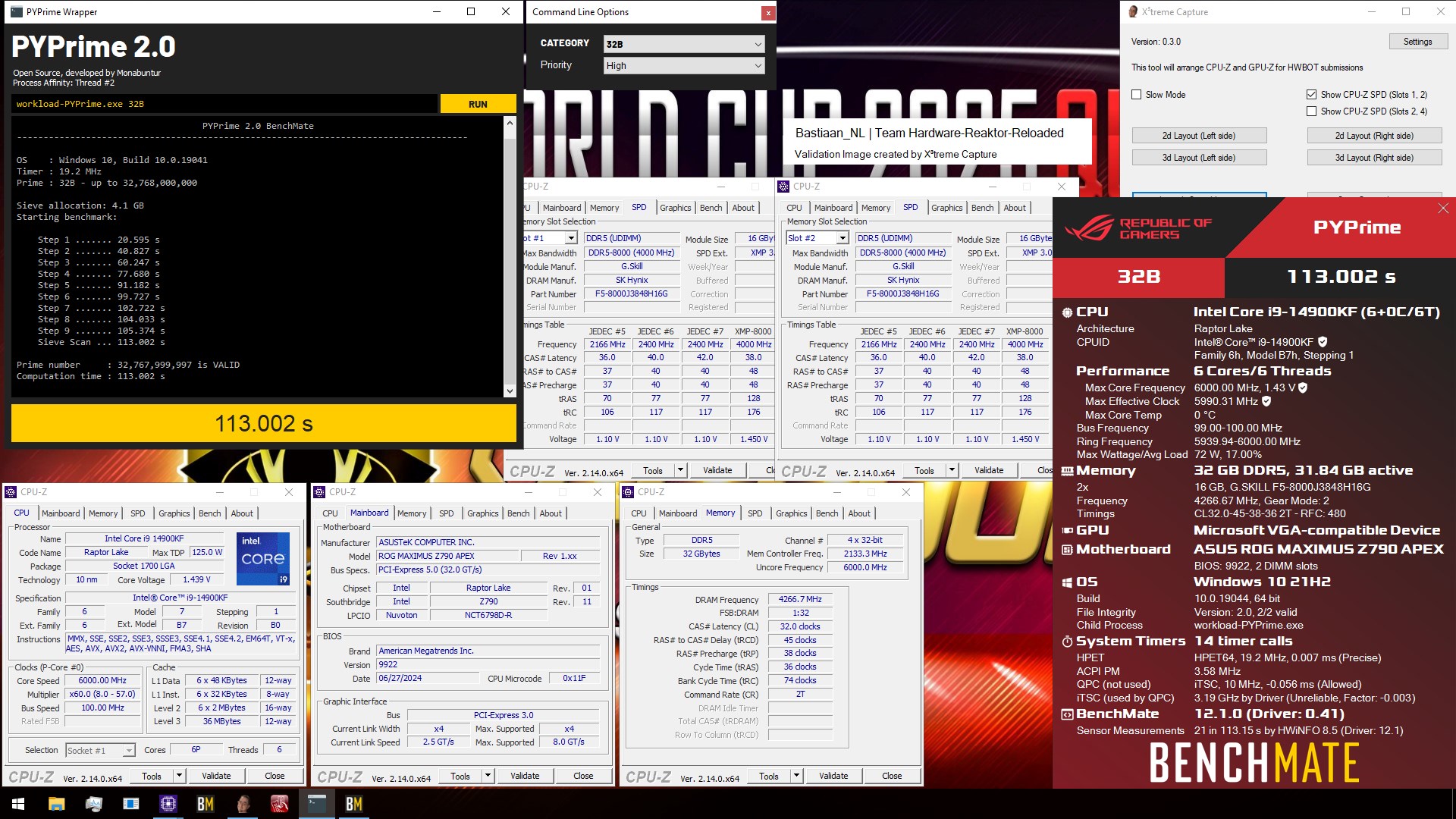Click the Motherboard section icon in BenchMate

coord(1067,550)
